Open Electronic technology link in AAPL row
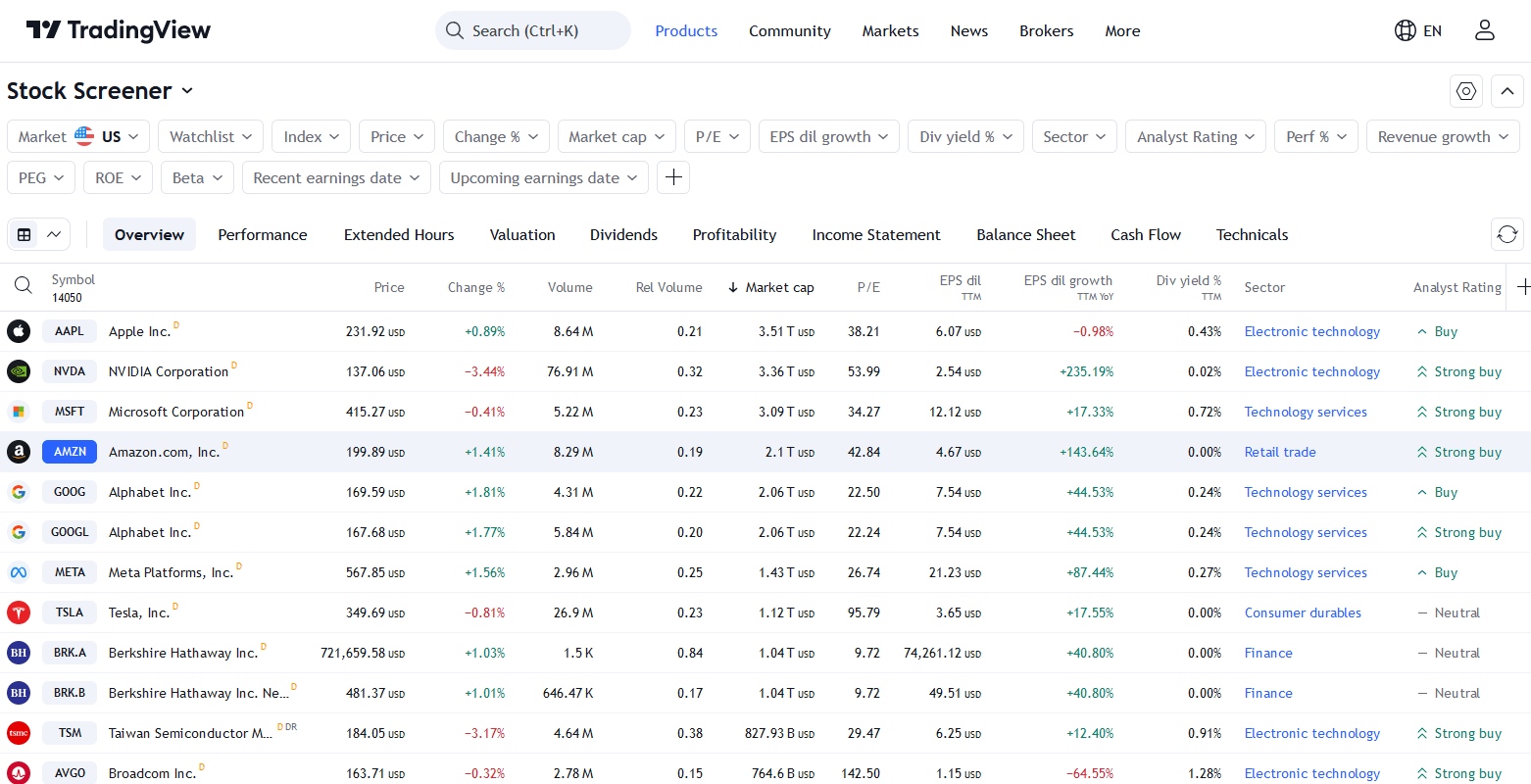The width and height of the screenshot is (1531, 784). (1311, 331)
